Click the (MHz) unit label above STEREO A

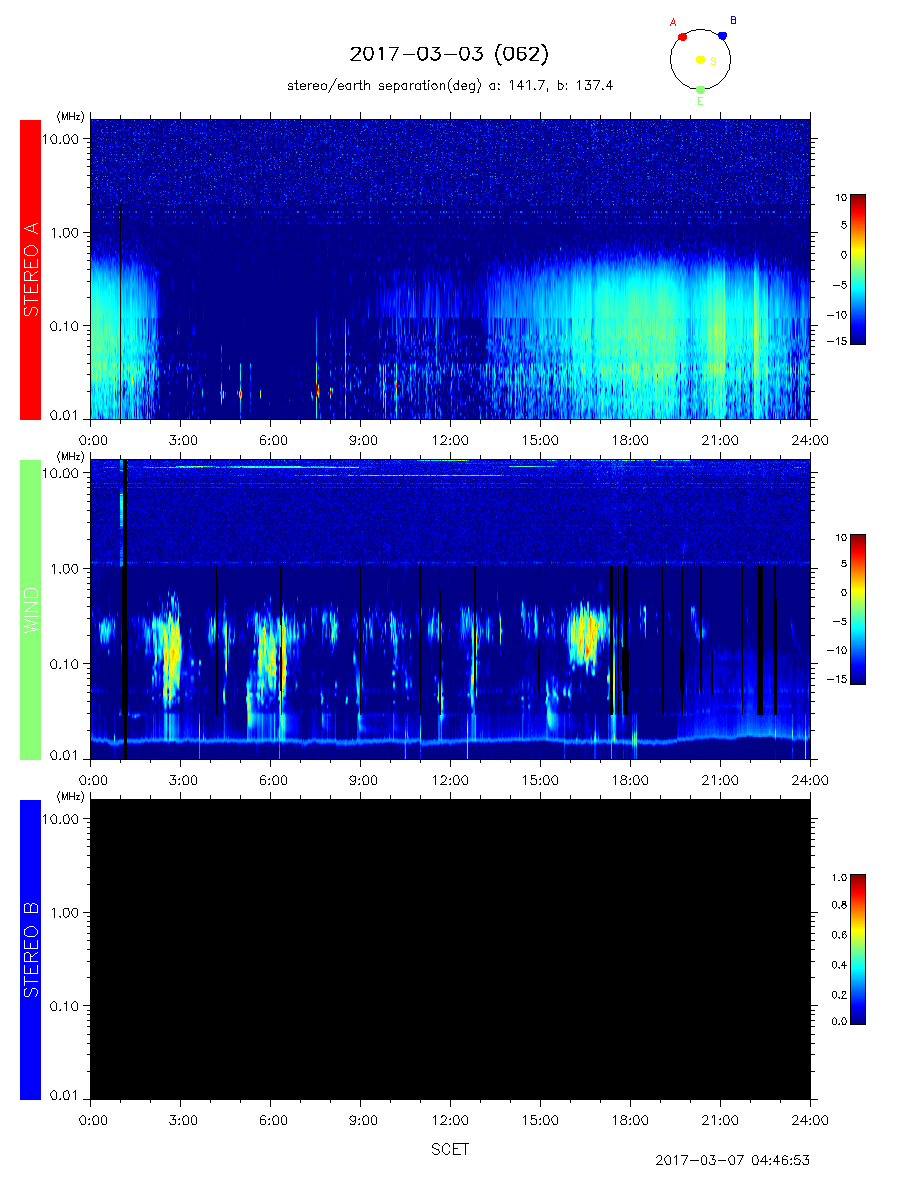tap(70, 117)
